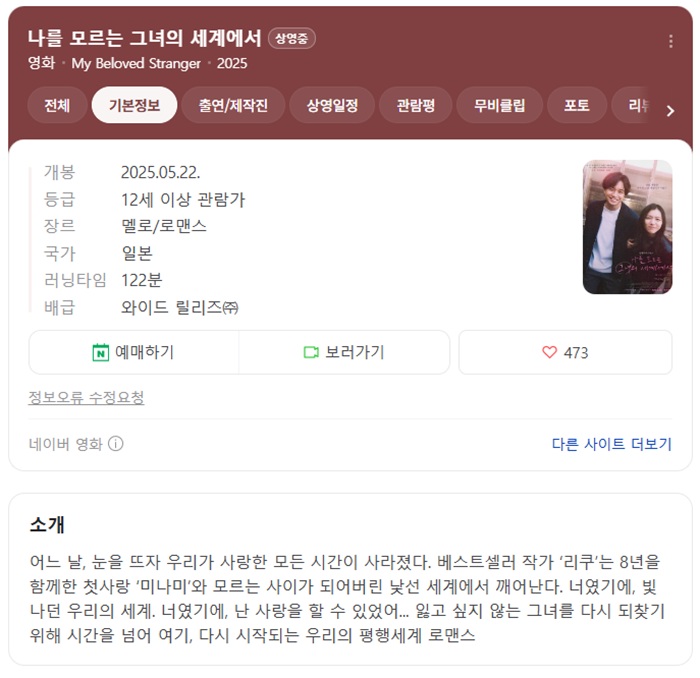Click the info icon beside 네이버 영화
700x678 pixels.
point(116,444)
